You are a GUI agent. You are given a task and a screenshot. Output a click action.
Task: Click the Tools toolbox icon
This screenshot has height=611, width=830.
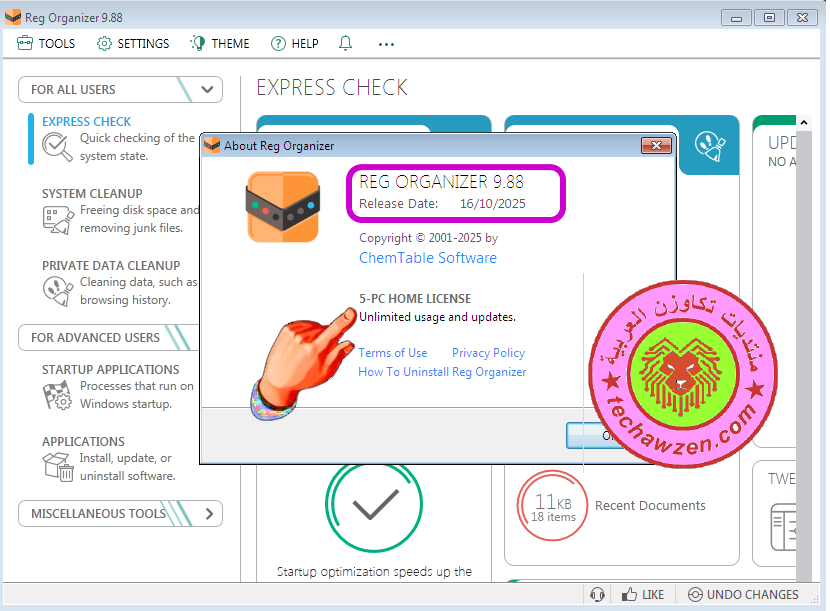coord(25,43)
